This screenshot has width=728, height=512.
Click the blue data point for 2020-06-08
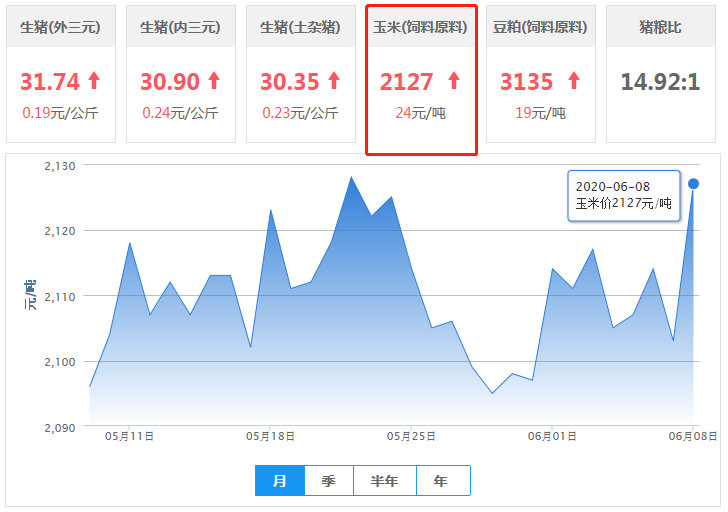[693, 183]
